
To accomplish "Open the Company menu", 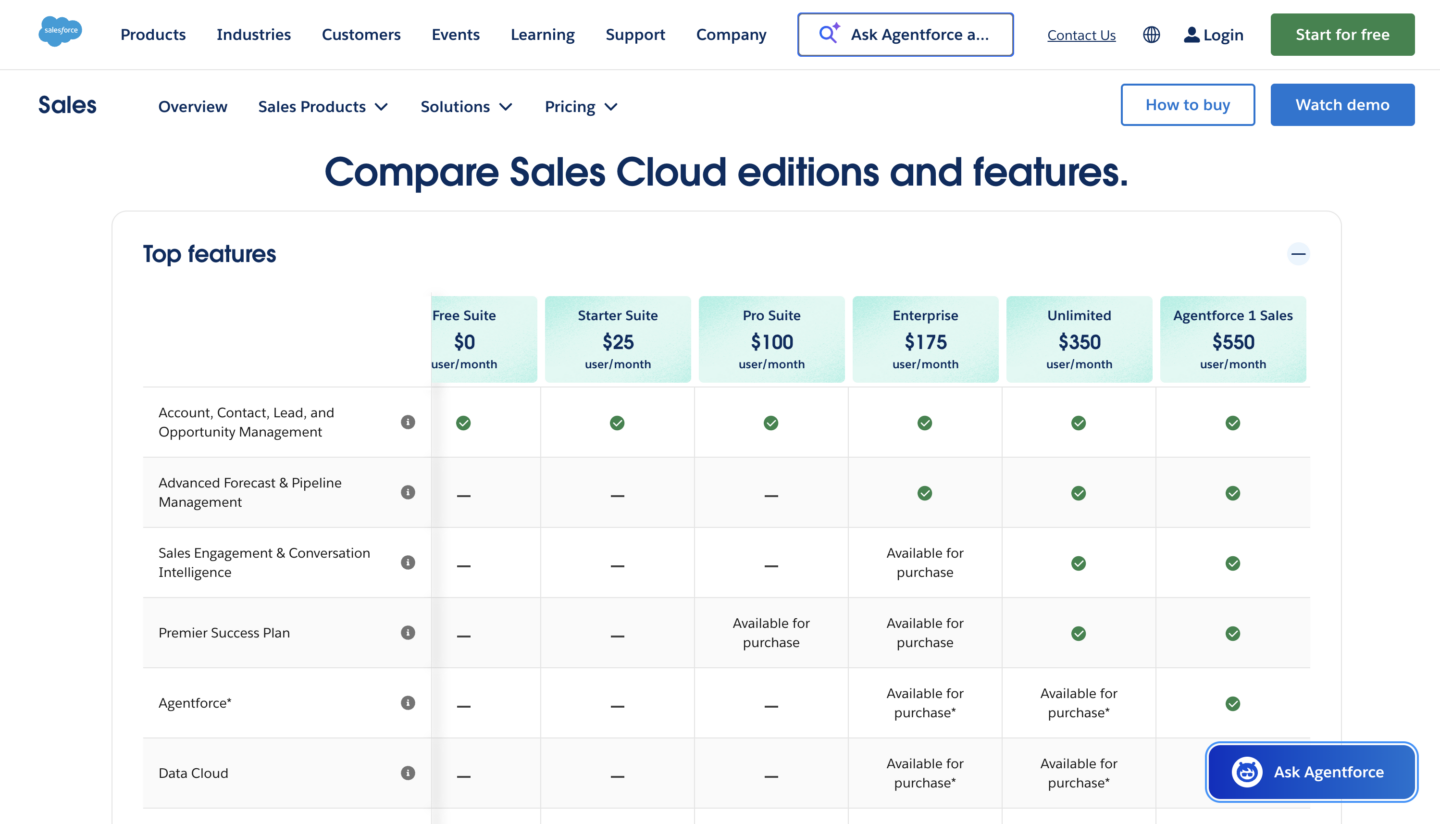I will pyautogui.click(x=731, y=35).
